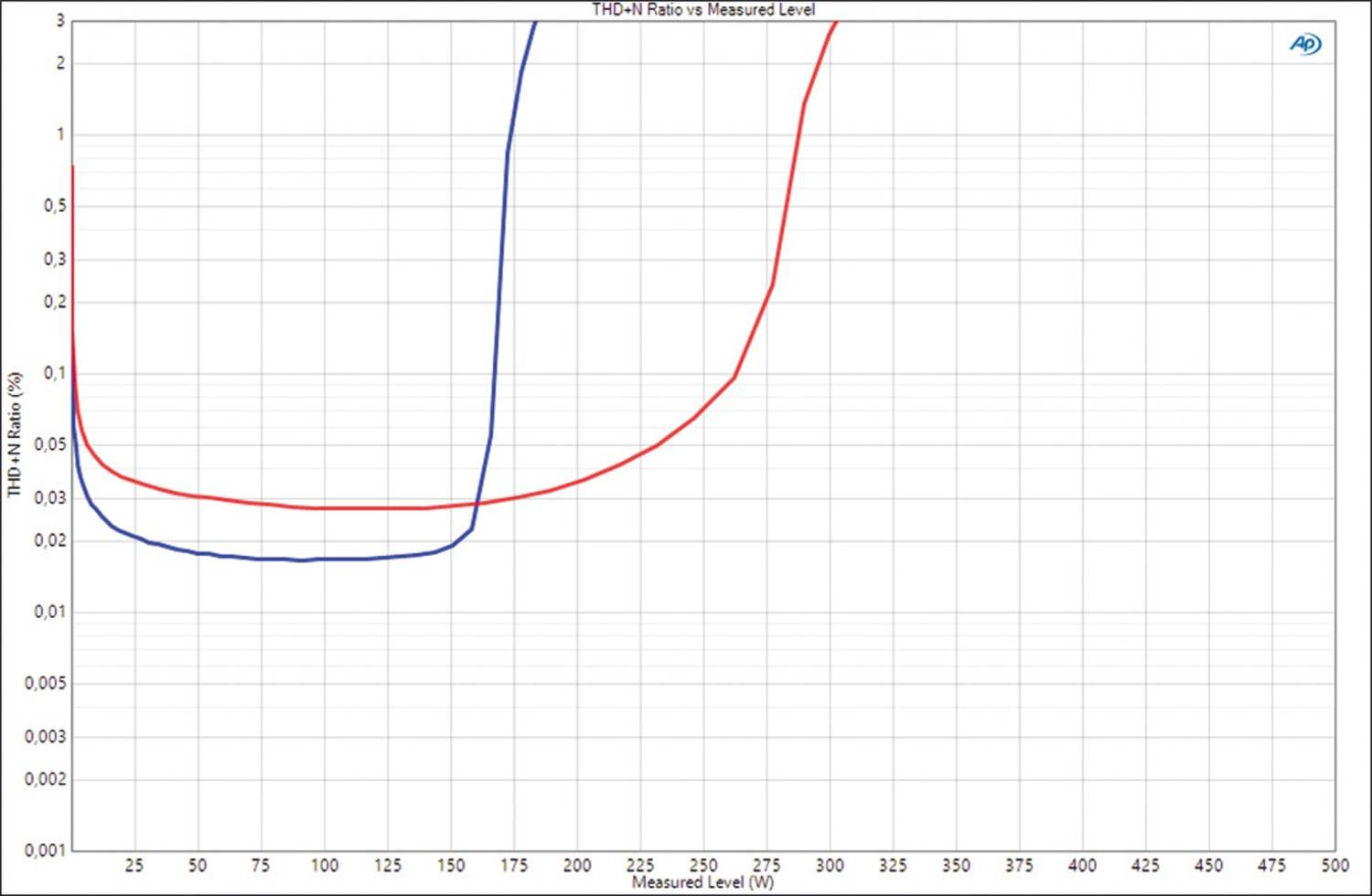Select the 'Measured Level (W)' axis label
This screenshot has height=896, width=1372.
pyautogui.click(x=702, y=882)
